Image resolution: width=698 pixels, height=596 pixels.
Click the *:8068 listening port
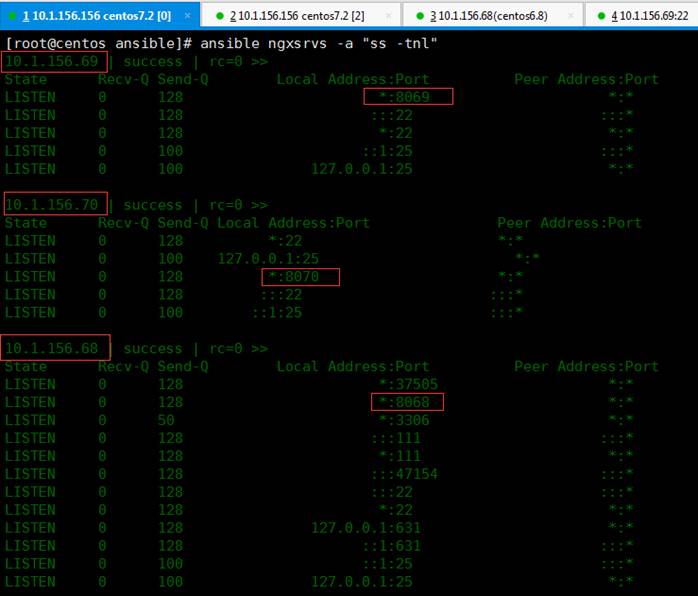pyautogui.click(x=405, y=401)
